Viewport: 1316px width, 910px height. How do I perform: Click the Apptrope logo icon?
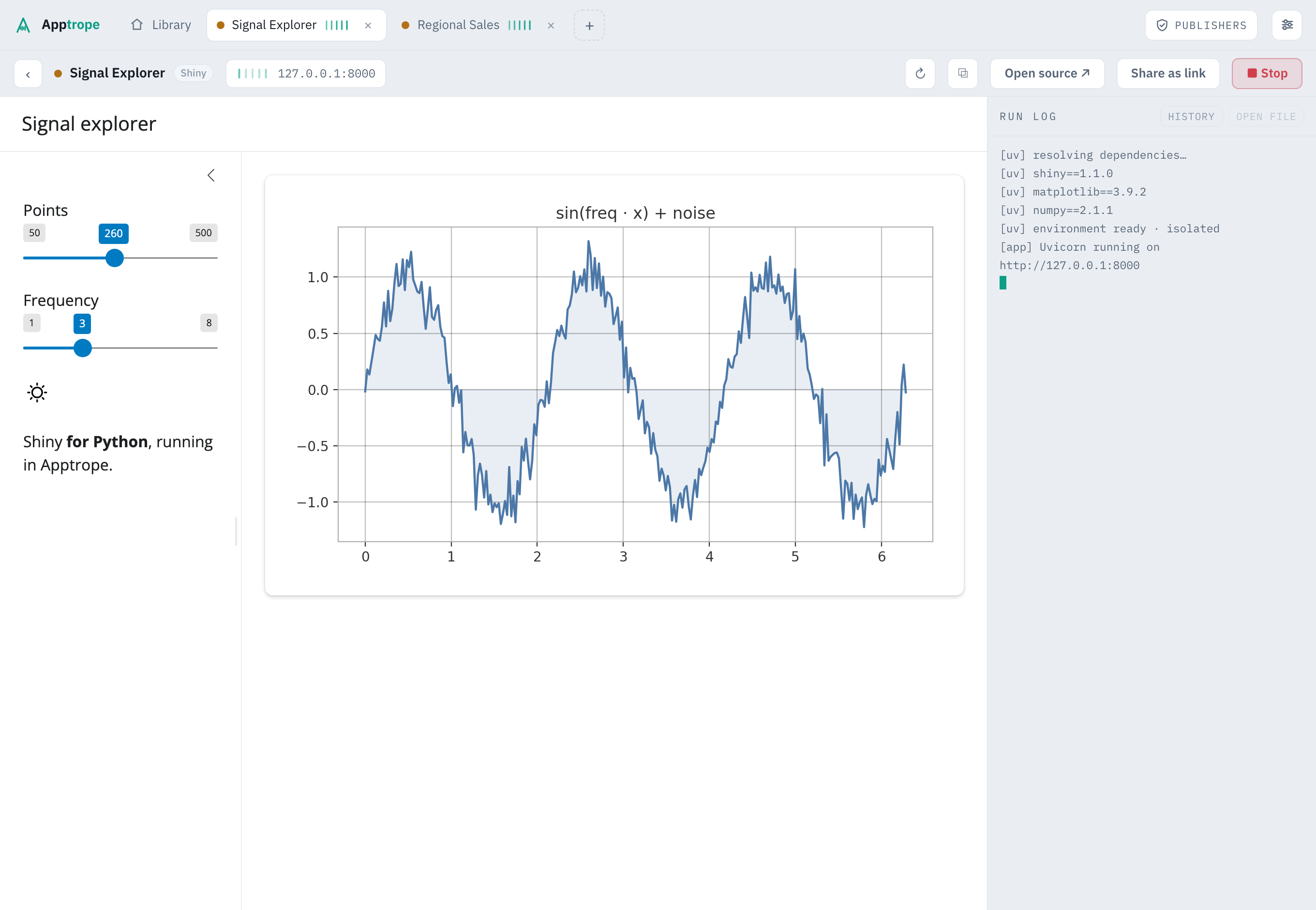[23, 25]
